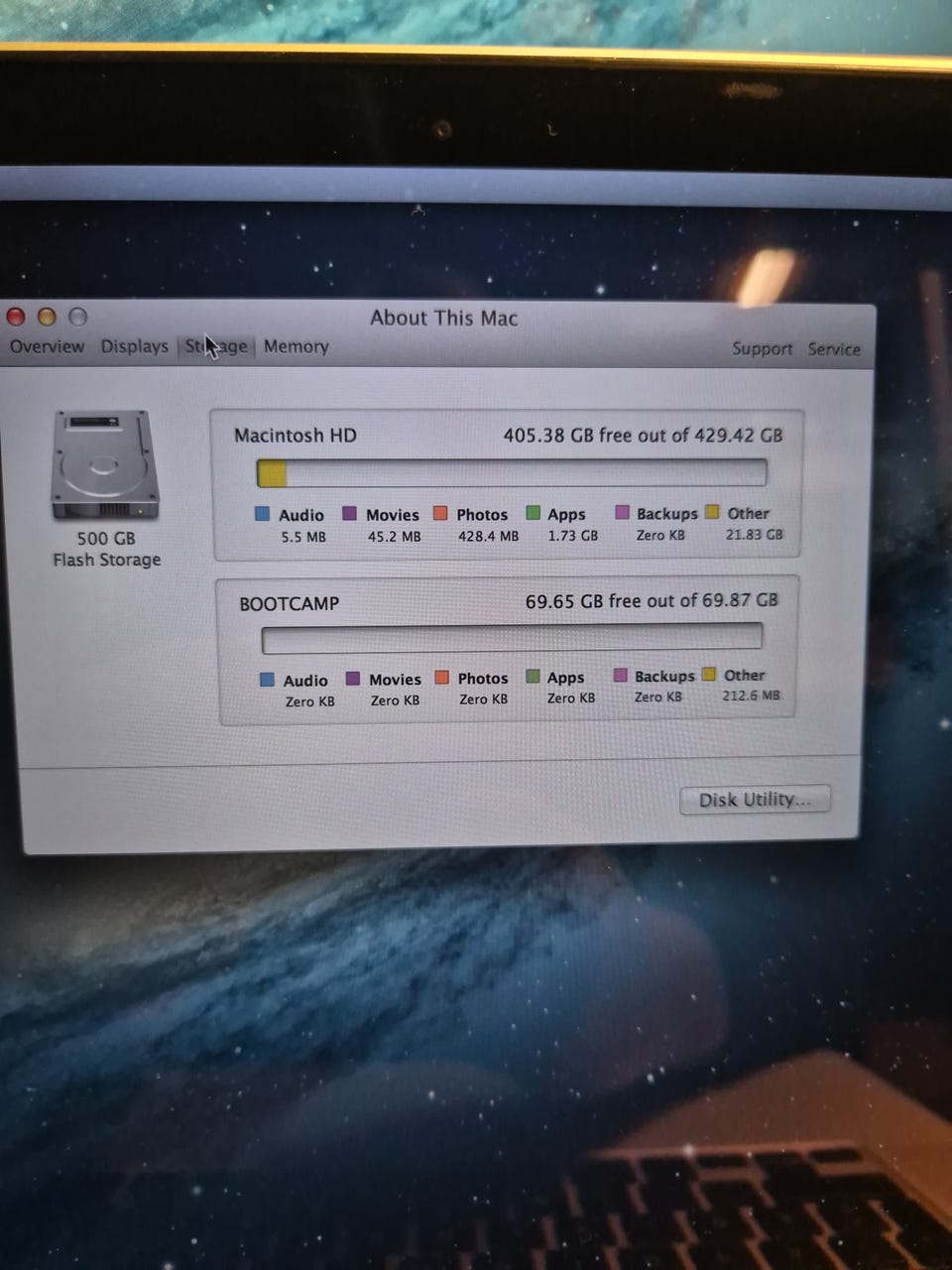Click the gray zoom window button

77,317
